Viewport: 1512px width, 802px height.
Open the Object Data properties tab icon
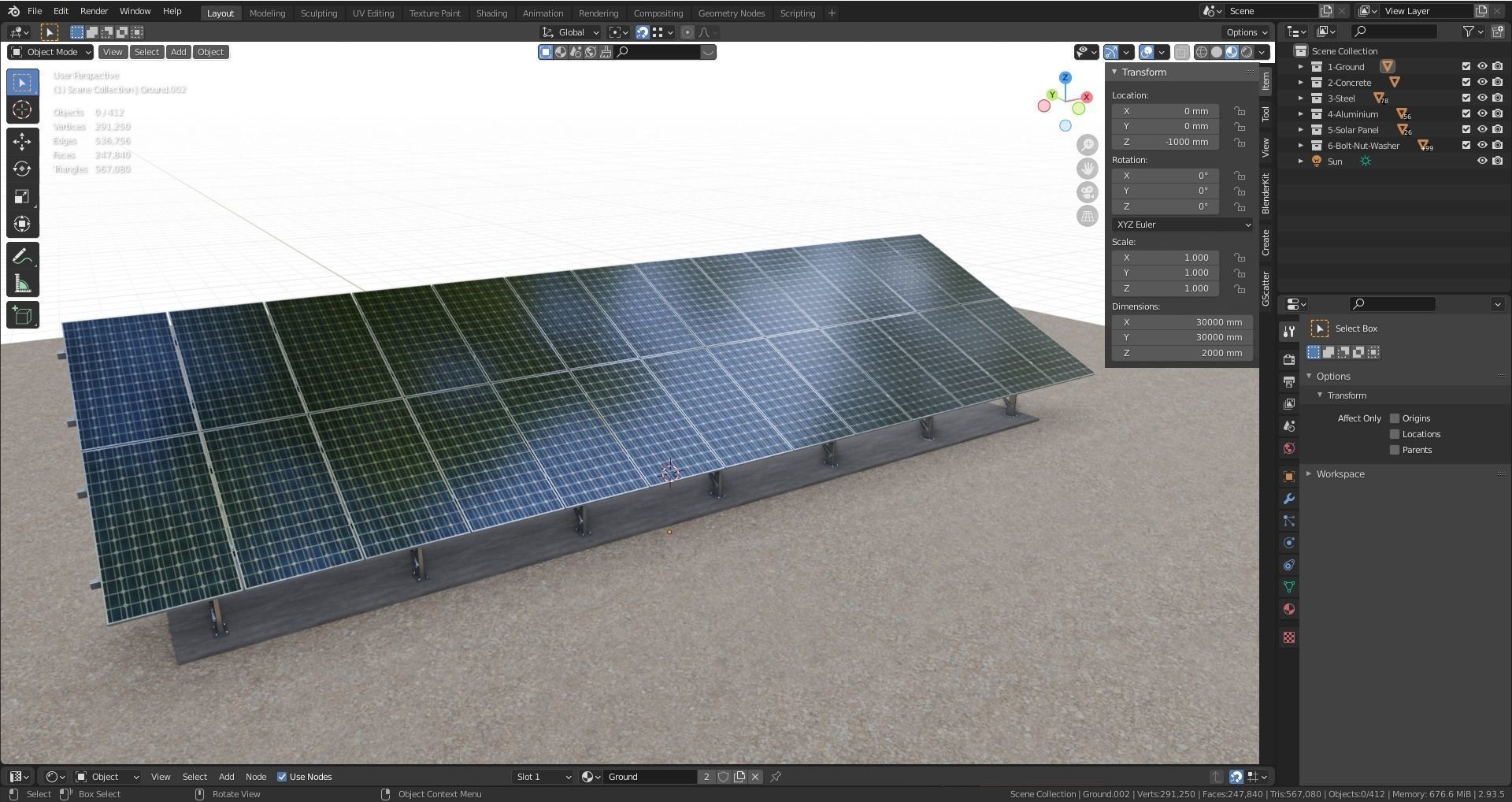pos(1289,587)
